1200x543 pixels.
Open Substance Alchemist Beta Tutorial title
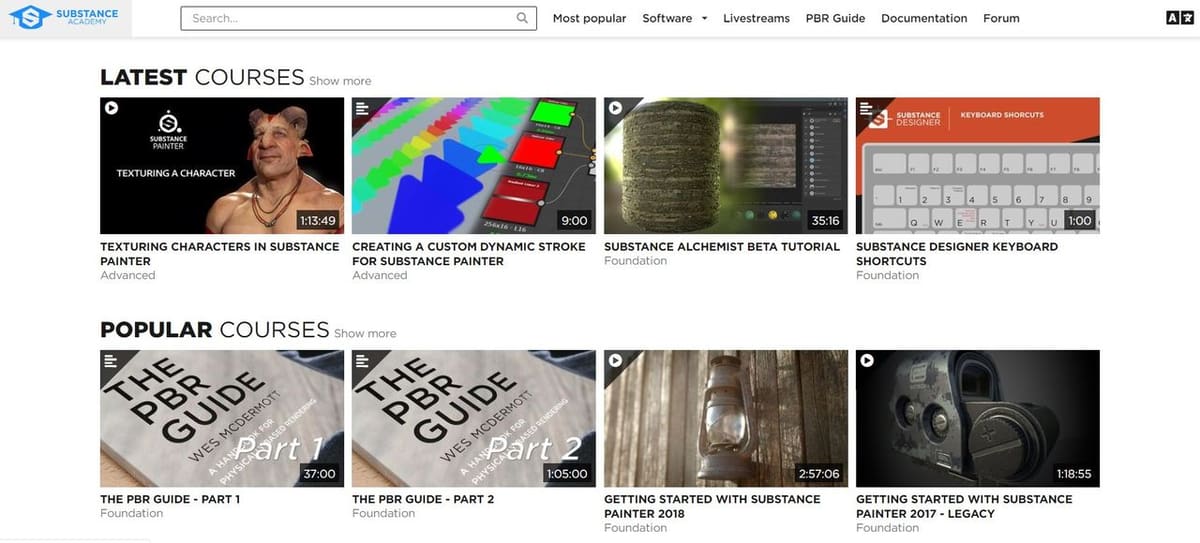point(722,246)
